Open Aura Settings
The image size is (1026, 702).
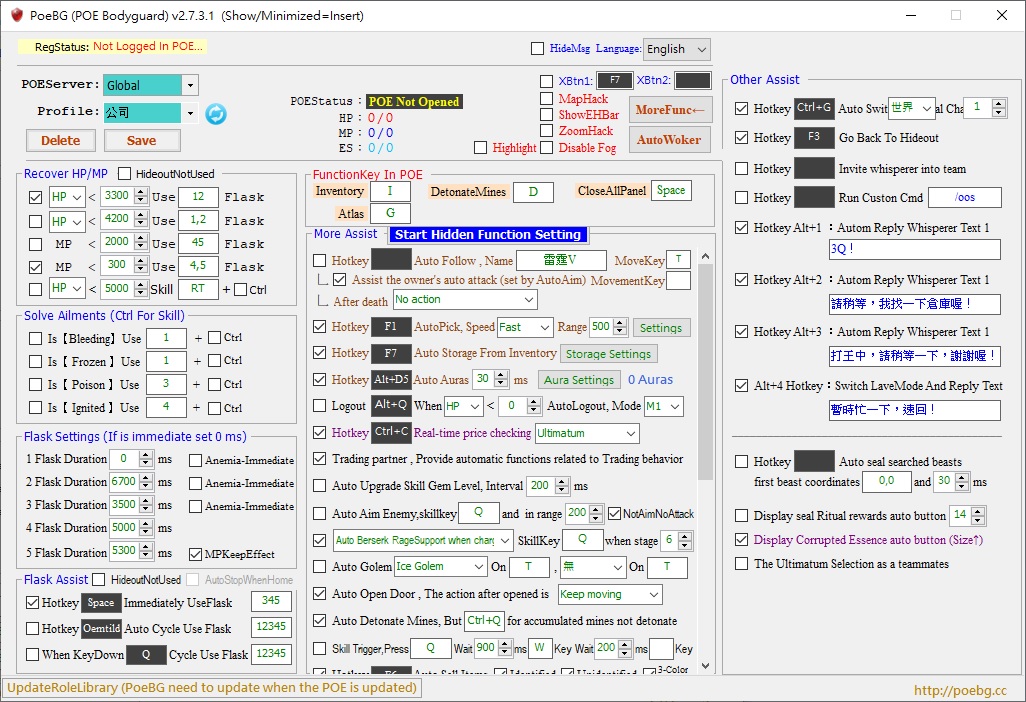579,380
